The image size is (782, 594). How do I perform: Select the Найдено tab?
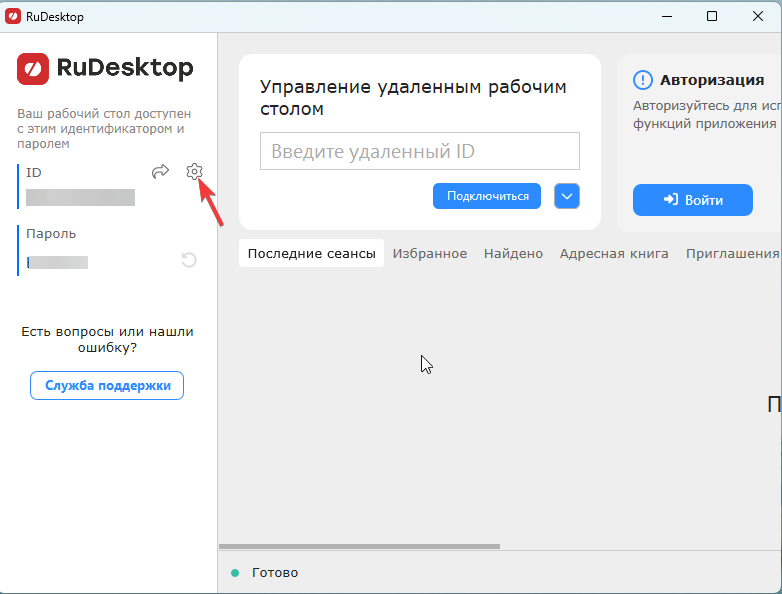[x=513, y=253]
